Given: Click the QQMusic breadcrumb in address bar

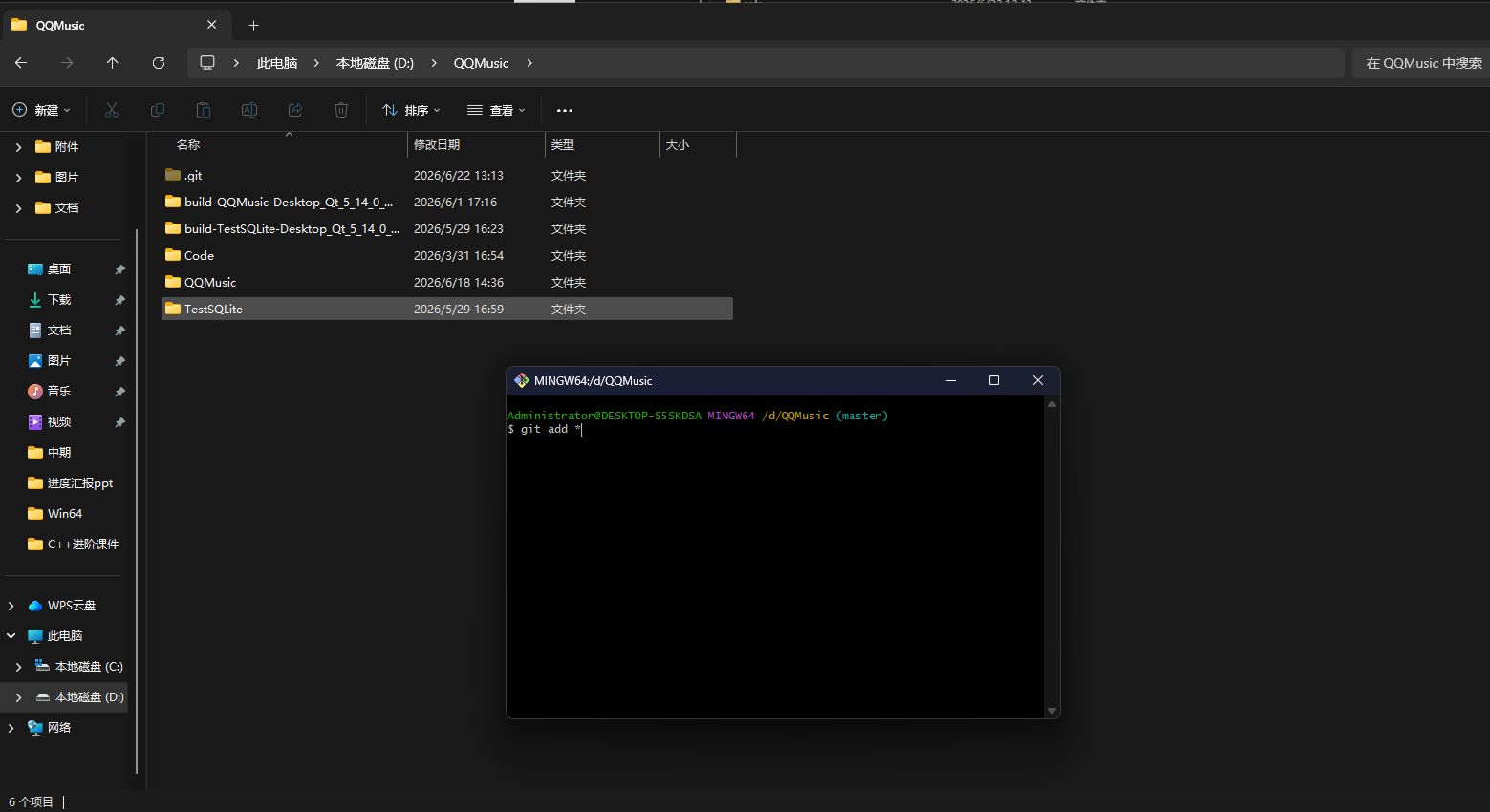Looking at the screenshot, I should point(481,63).
